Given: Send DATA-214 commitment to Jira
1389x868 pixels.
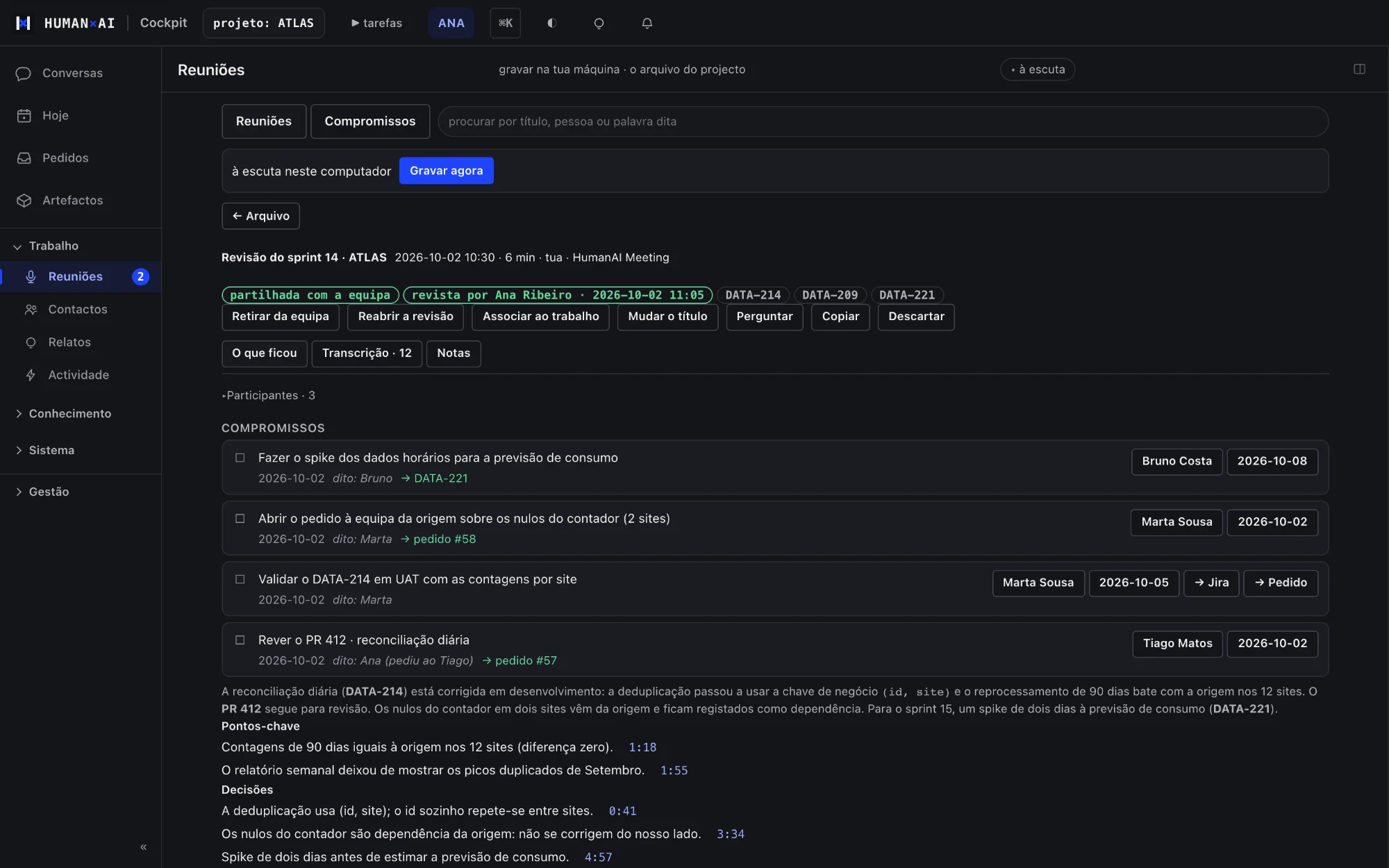Looking at the screenshot, I should (1211, 583).
